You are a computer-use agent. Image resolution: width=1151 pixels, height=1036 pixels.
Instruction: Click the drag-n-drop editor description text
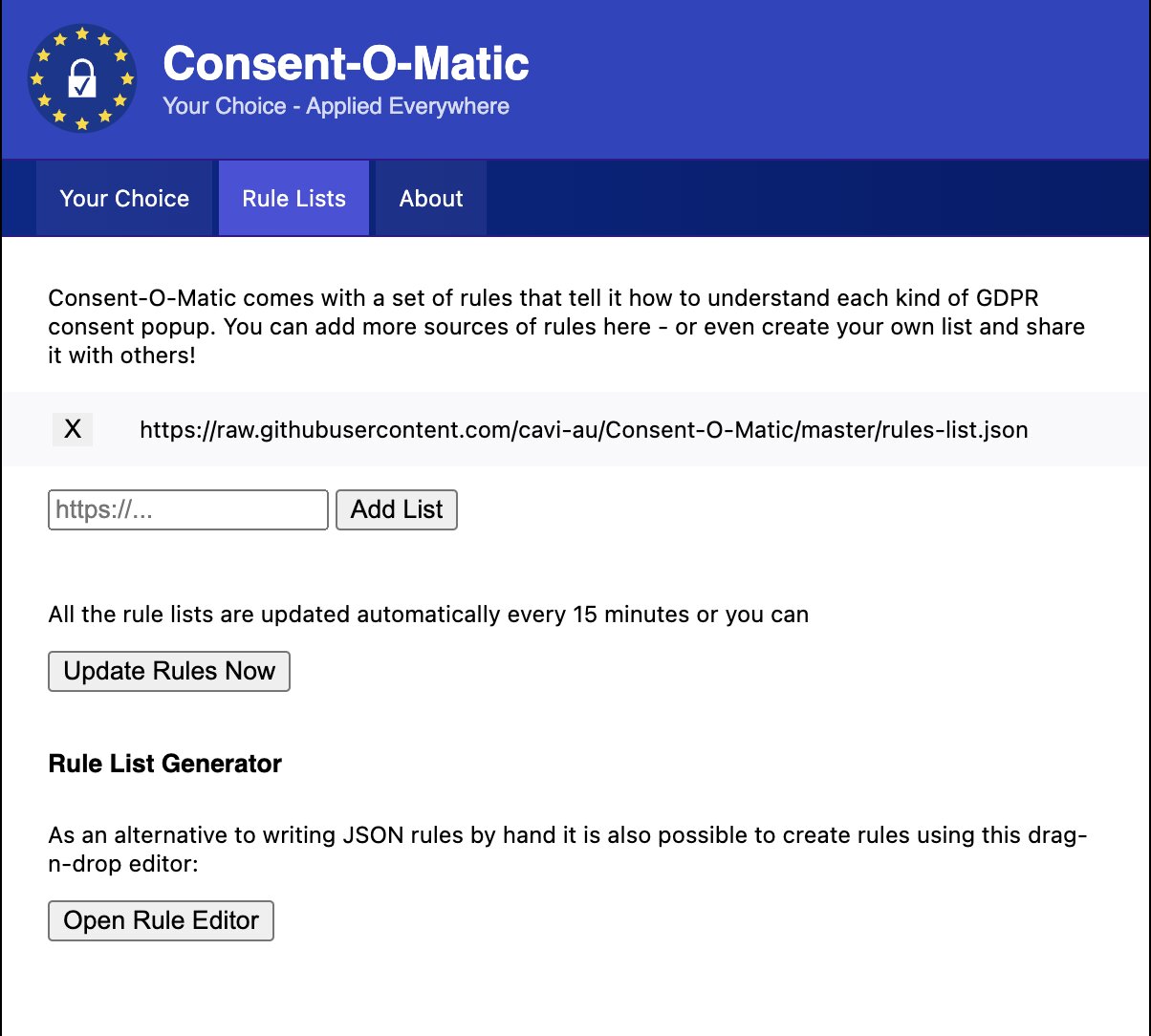coord(568,850)
